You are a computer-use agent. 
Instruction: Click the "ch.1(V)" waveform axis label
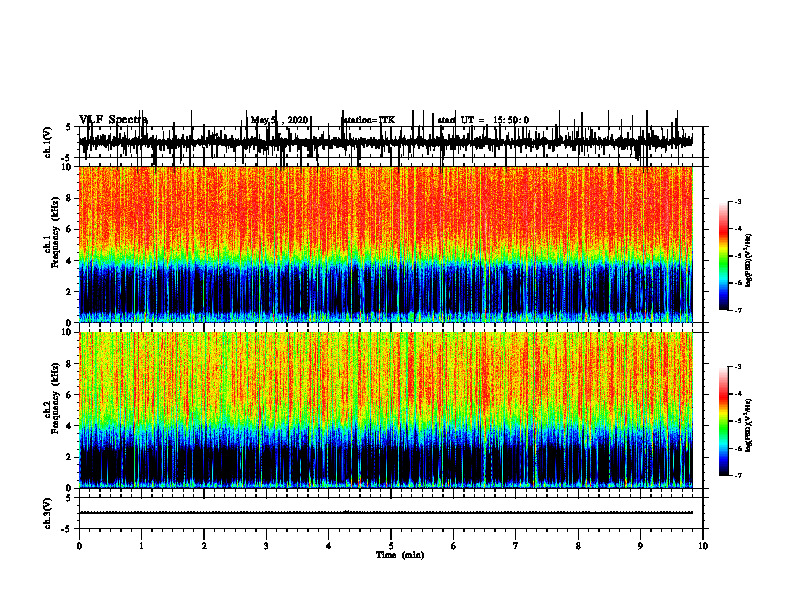click(48, 142)
